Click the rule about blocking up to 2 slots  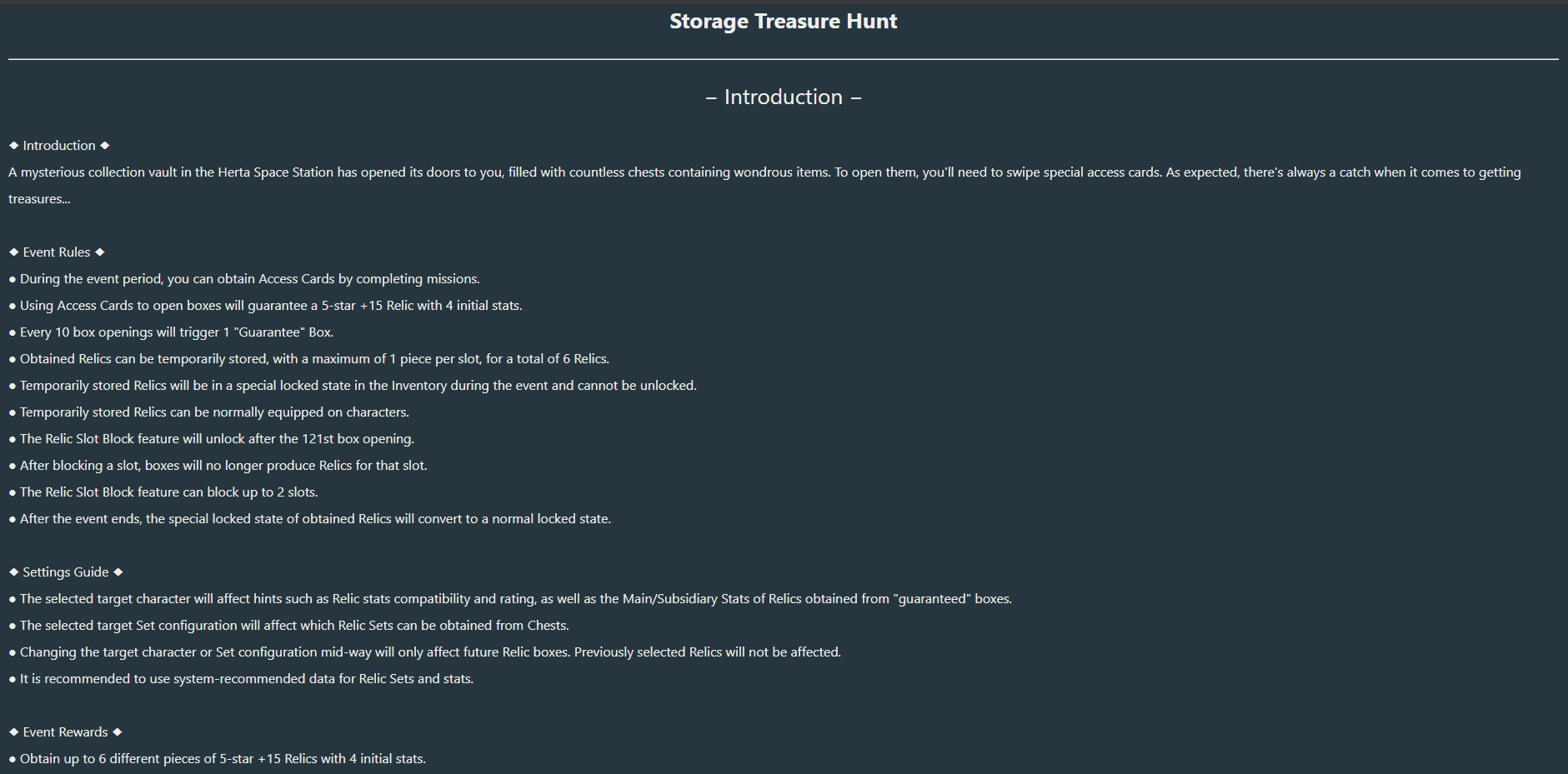[168, 492]
